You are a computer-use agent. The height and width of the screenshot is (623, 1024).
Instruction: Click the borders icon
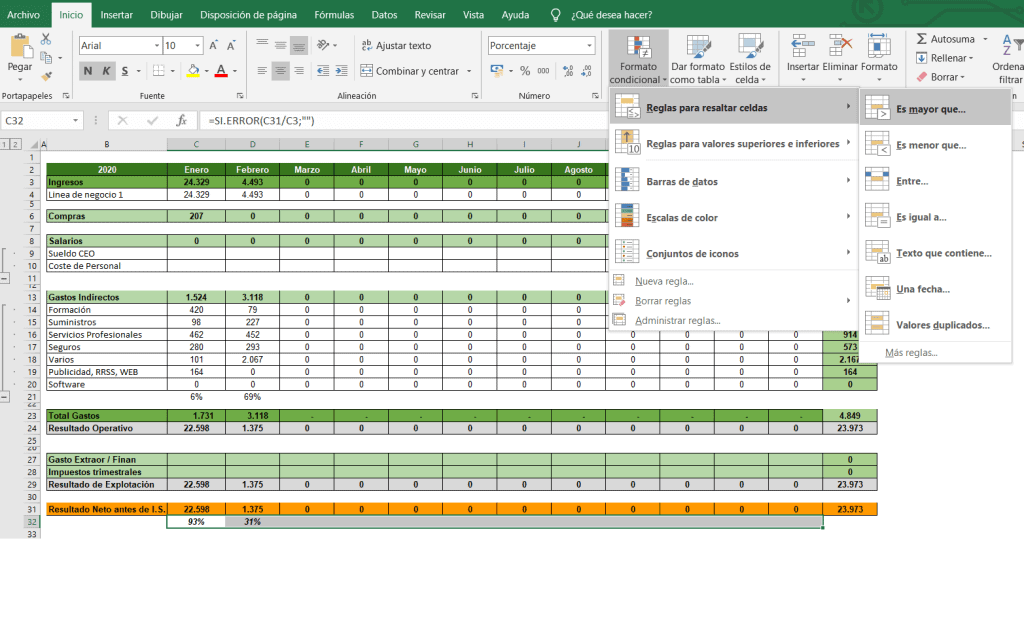point(159,71)
